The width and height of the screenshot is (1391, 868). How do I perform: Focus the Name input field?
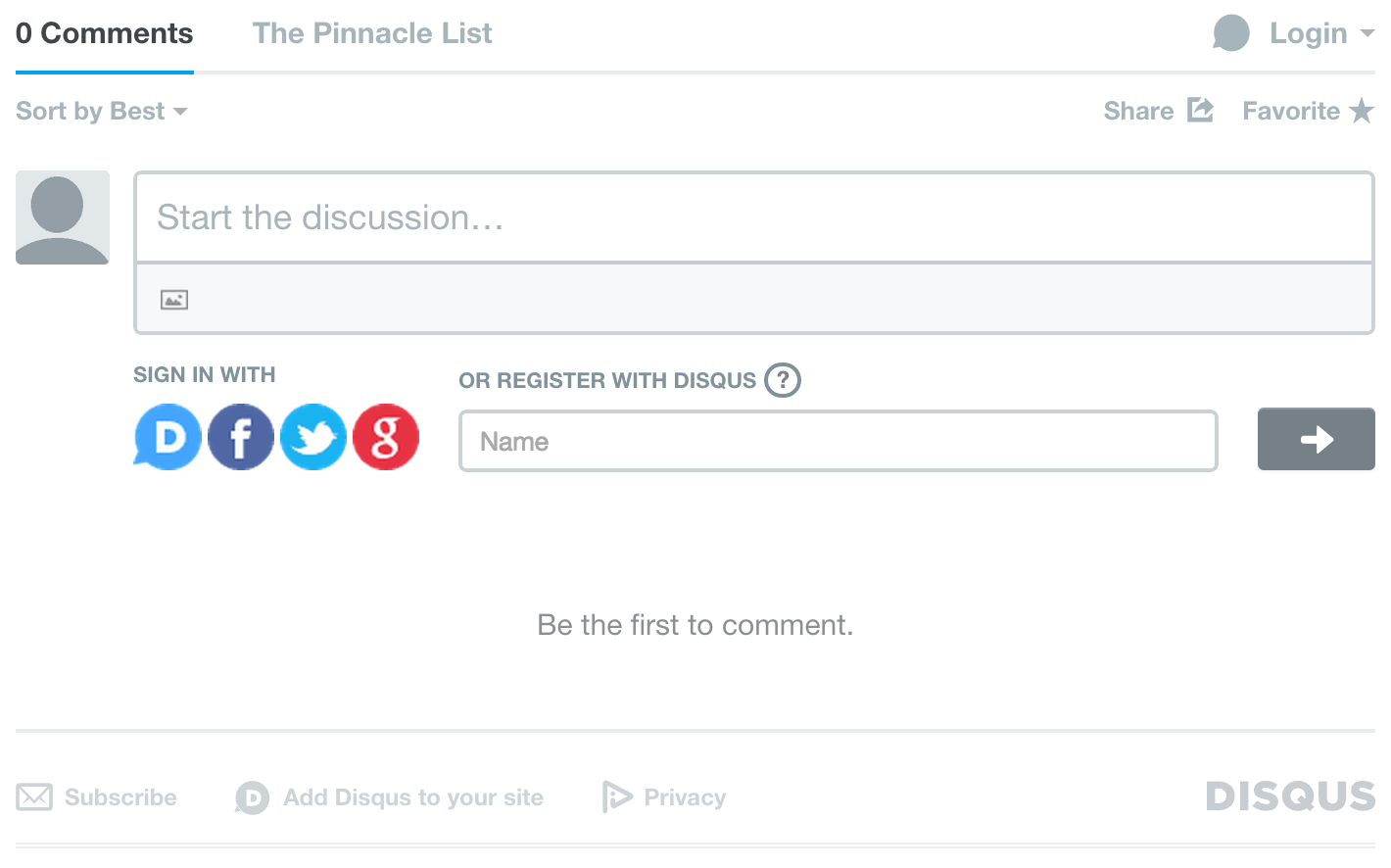click(x=838, y=441)
